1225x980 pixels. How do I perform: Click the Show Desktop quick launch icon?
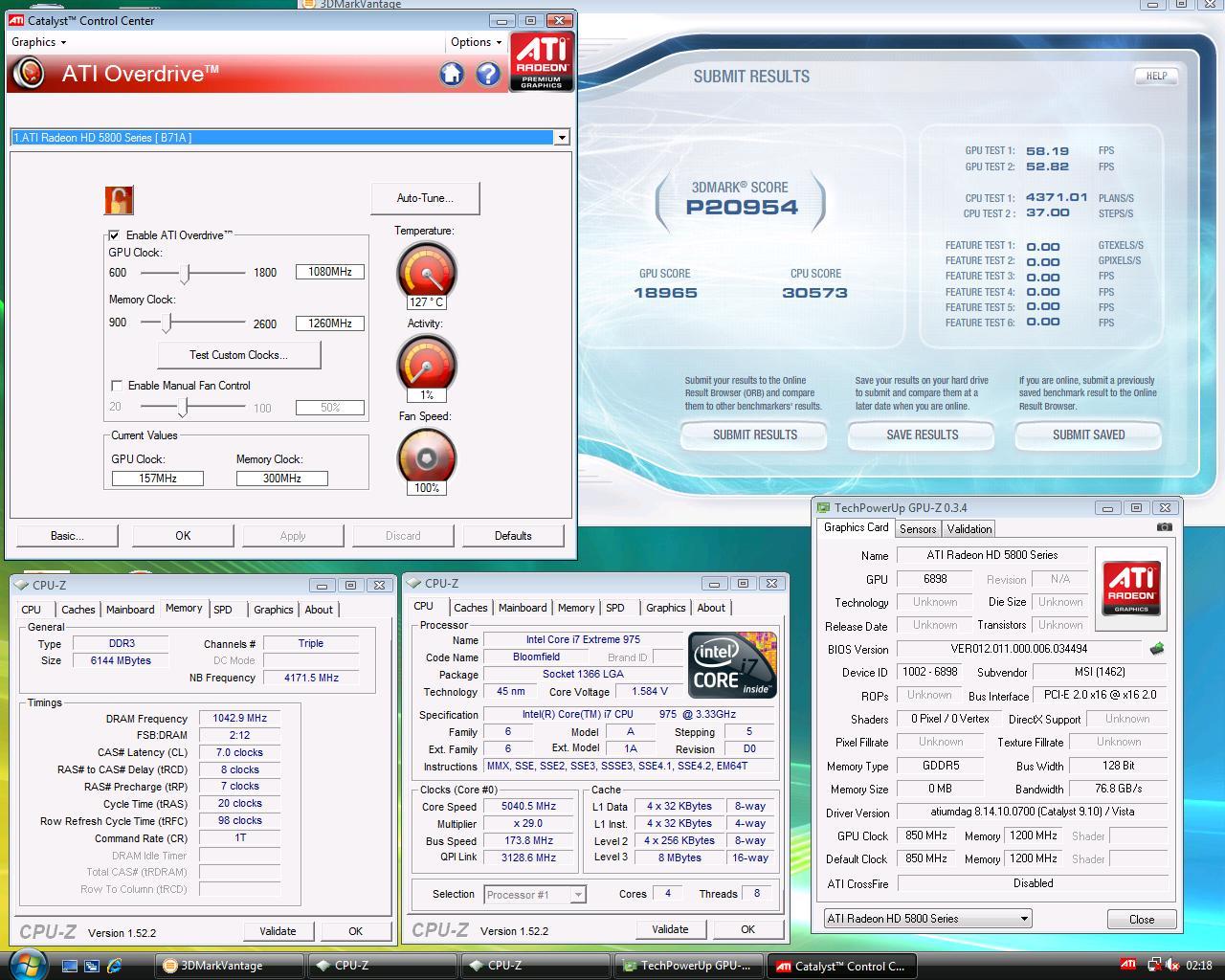tap(69, 966)
